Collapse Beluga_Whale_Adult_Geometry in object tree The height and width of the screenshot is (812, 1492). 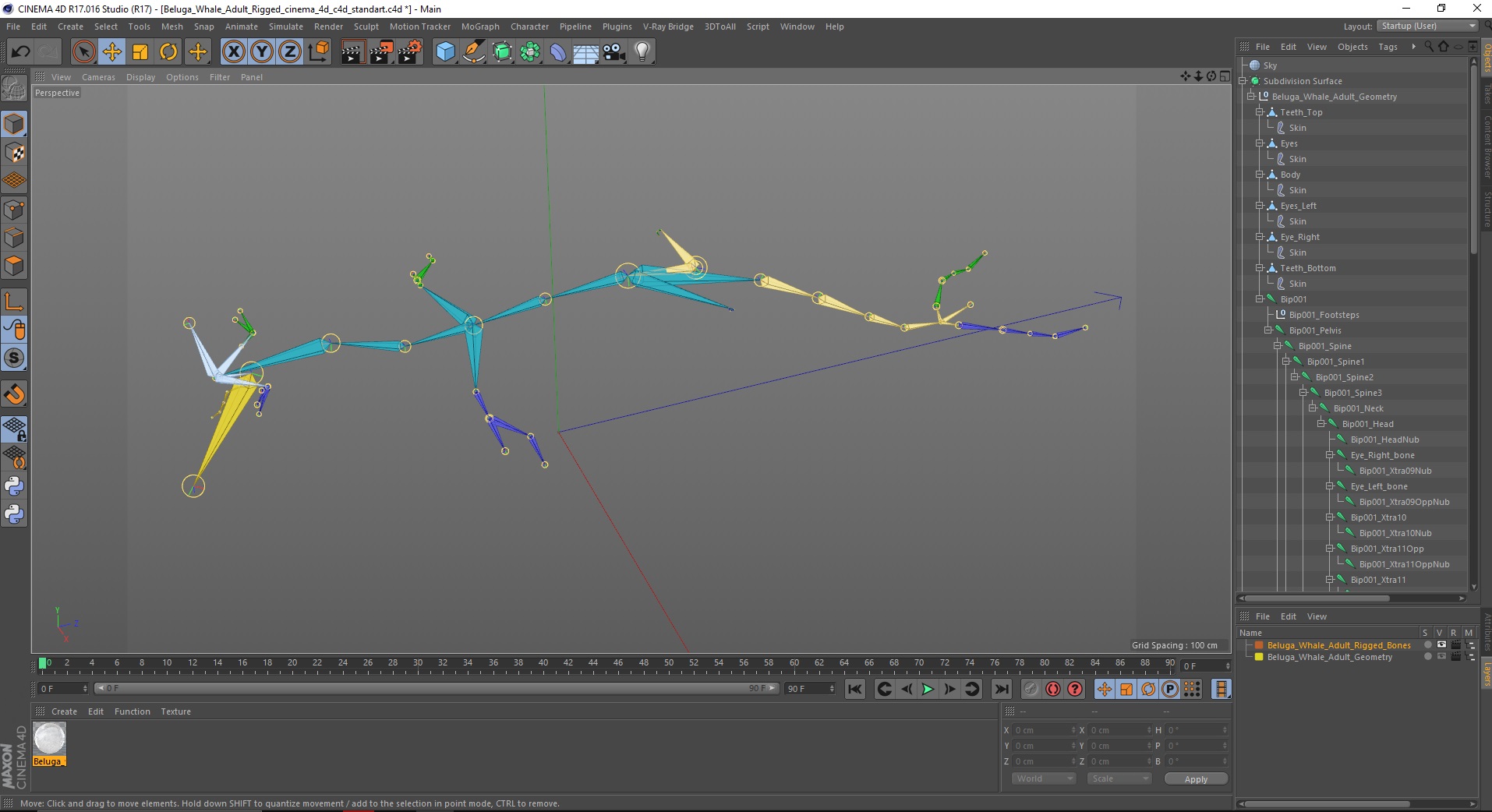1251,97
